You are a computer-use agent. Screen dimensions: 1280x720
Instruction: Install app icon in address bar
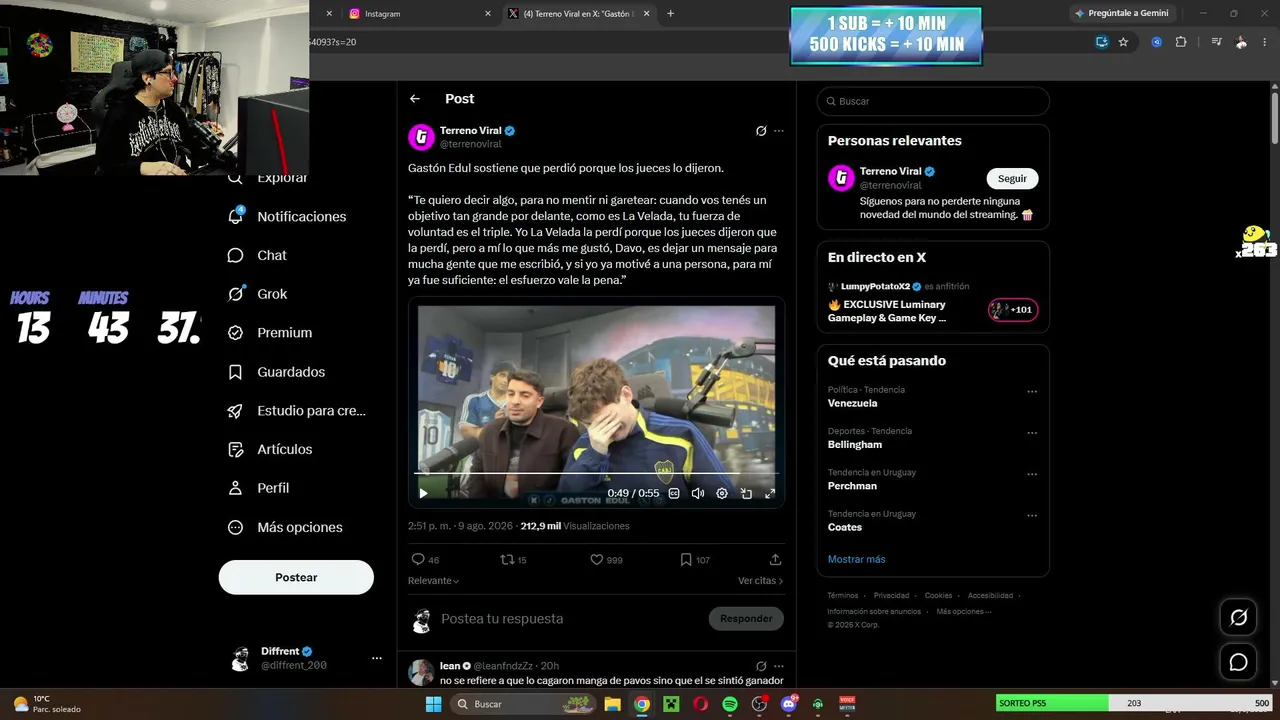[x=1101, y=42]
